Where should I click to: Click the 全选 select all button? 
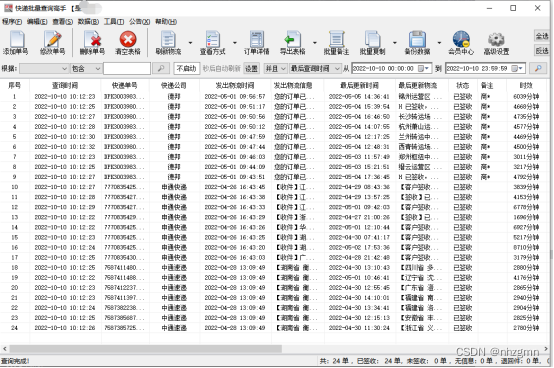[x=542, y=36]
